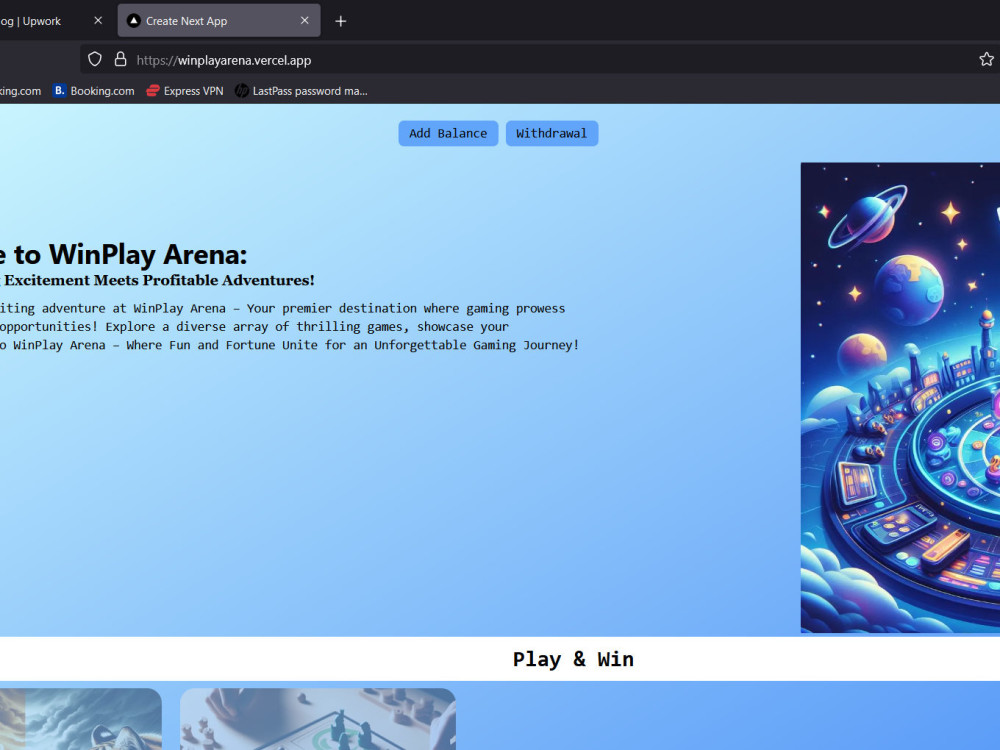
Task: Open the Express VPN bookmark
Action: 185,91
